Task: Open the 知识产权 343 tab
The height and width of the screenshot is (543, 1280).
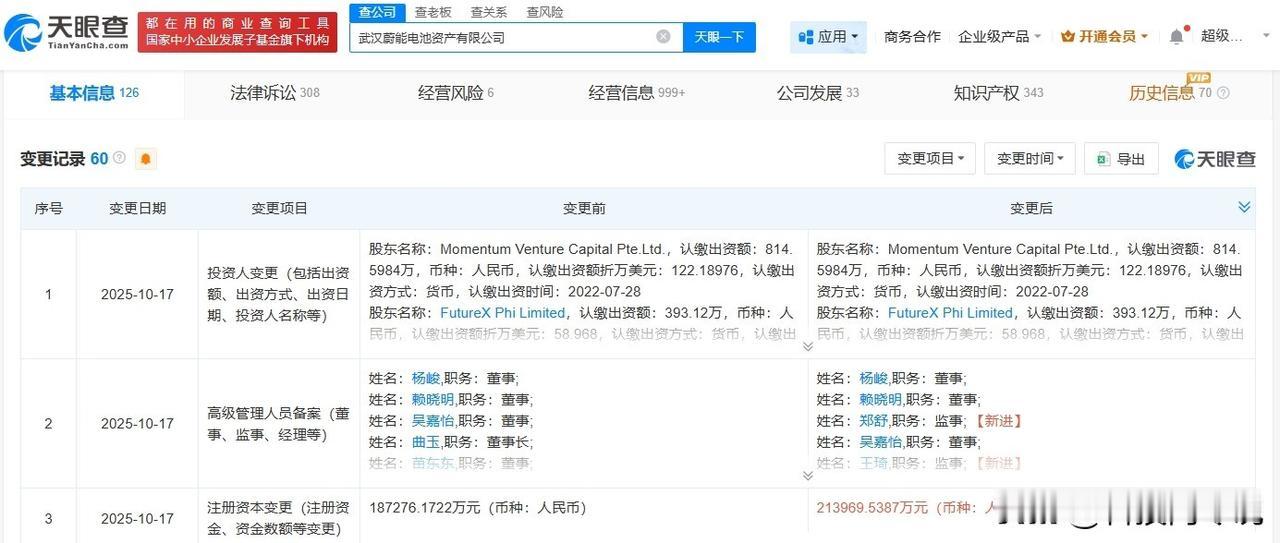Action: coord(998,93)
